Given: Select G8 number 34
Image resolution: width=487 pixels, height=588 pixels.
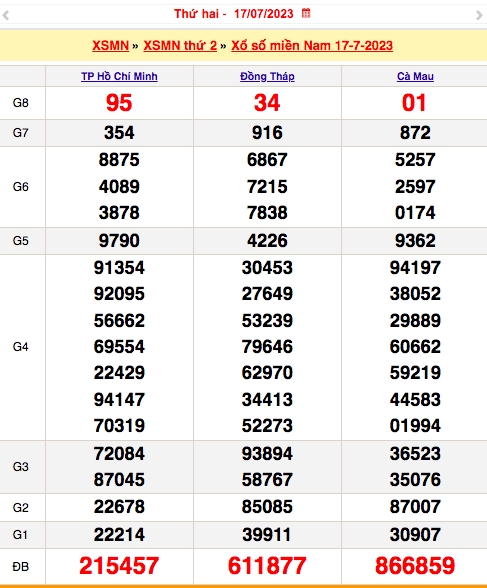Looking at the screenshot, I should [267, 103].
